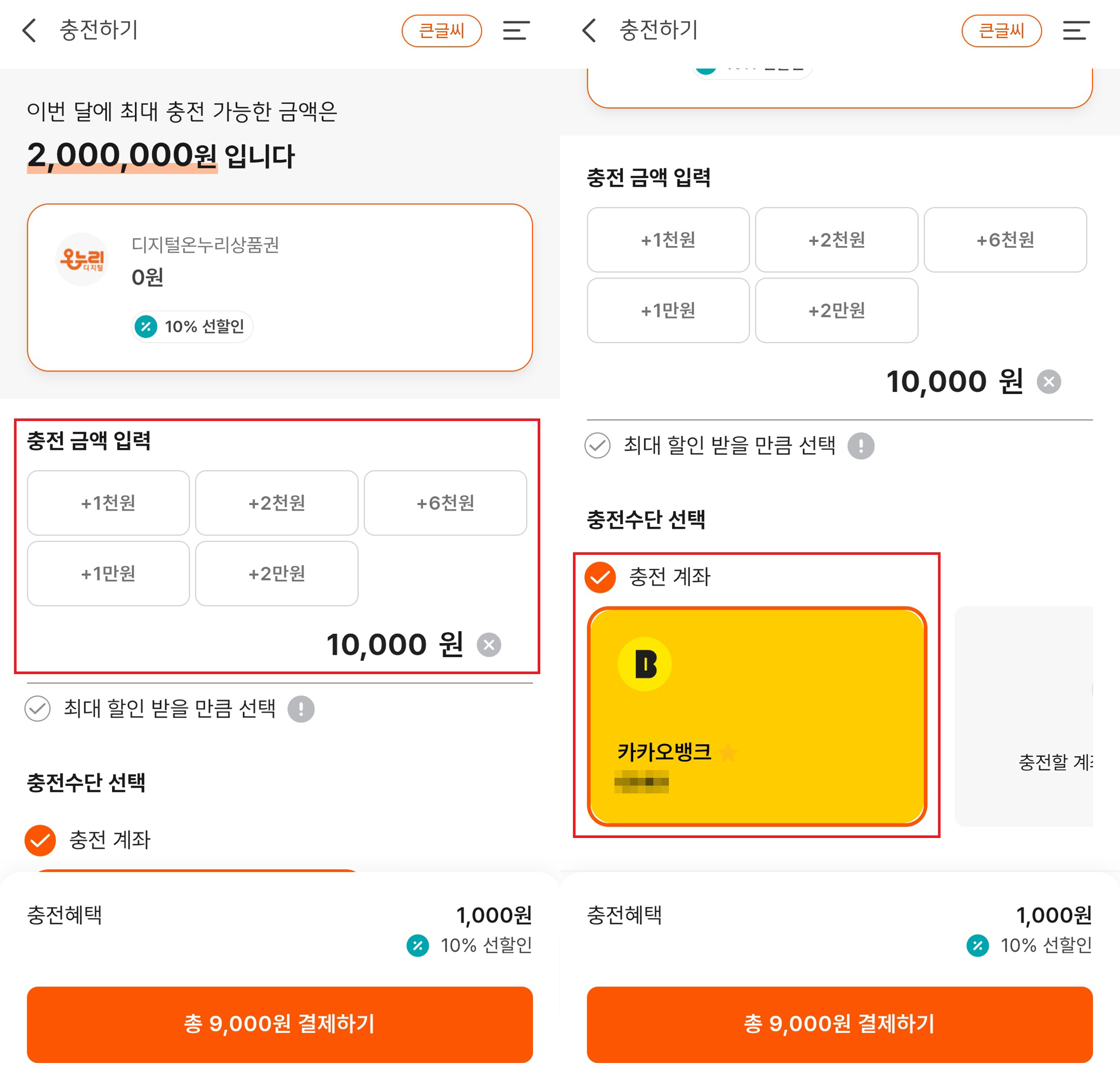
Task: Add +1만원 on the left screen
Action: pos(108,573)
